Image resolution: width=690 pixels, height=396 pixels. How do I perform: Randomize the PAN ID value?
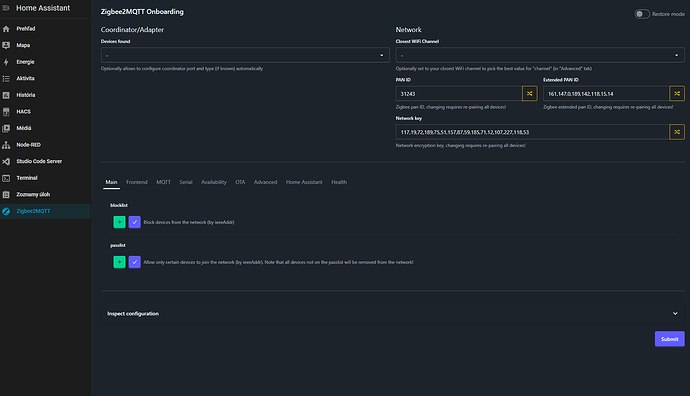click(x=529, y=94)
